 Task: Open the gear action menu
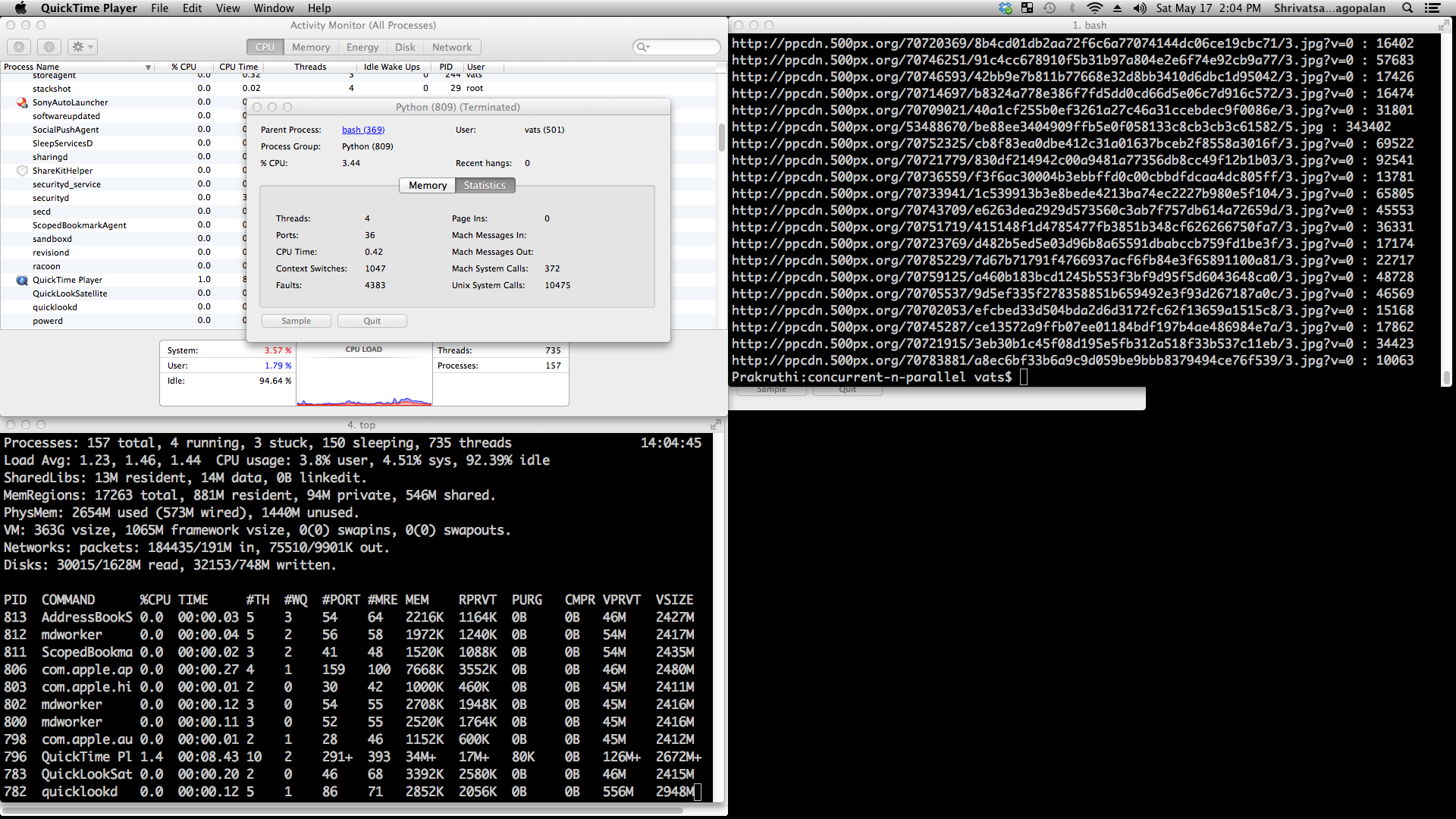[x=82, y=47]
